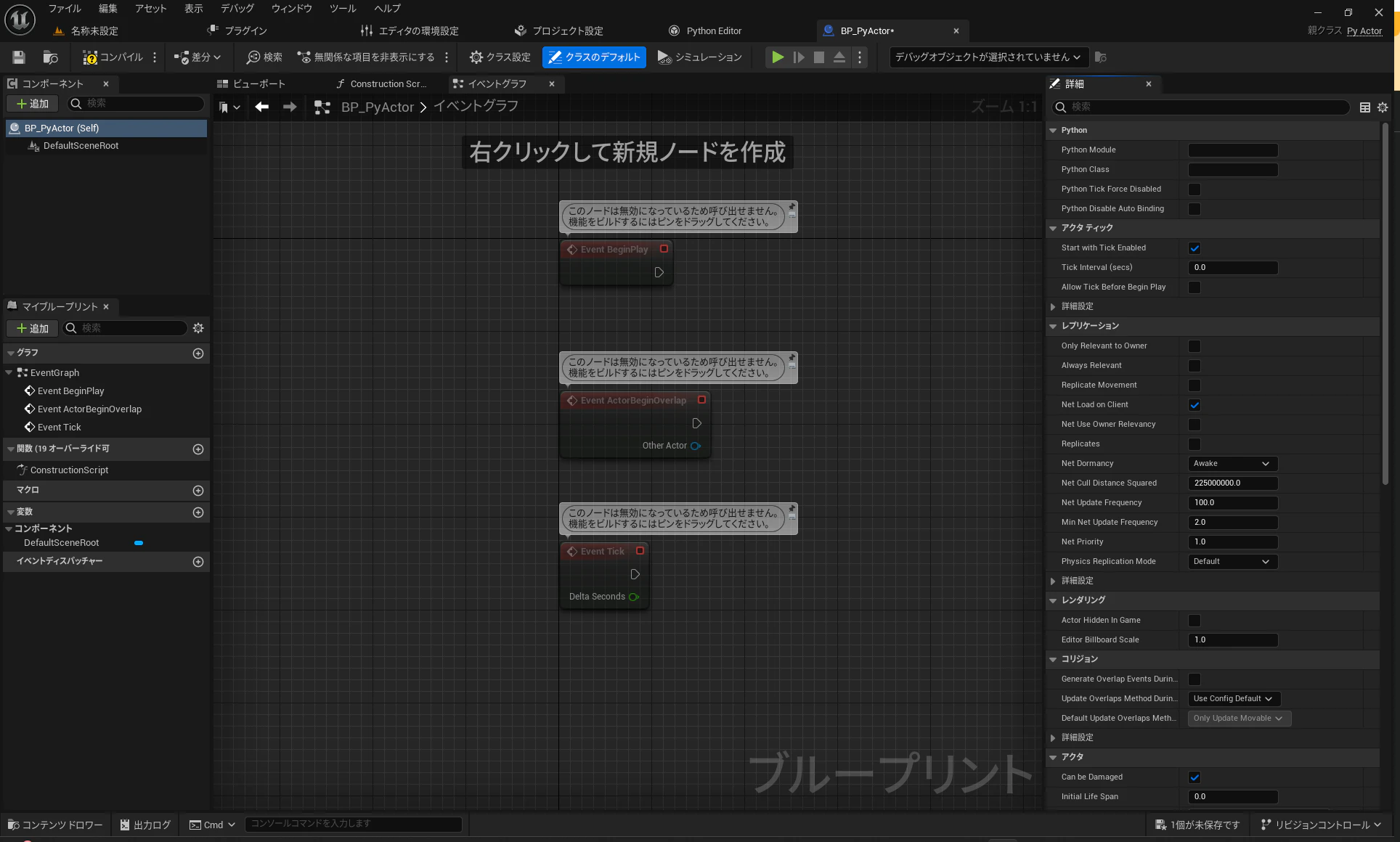
Task: Start シミュレーション mode
Action: tap(699, 57)
